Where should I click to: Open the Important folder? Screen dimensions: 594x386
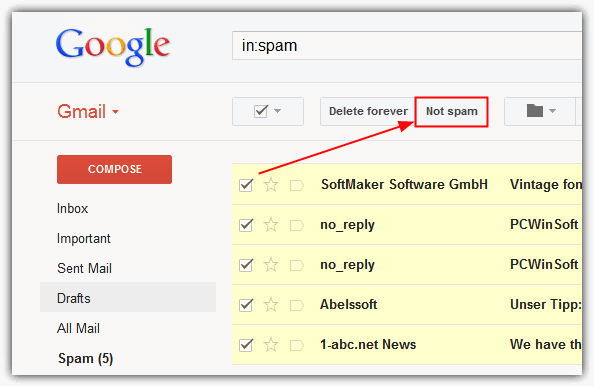pos(84,238)
